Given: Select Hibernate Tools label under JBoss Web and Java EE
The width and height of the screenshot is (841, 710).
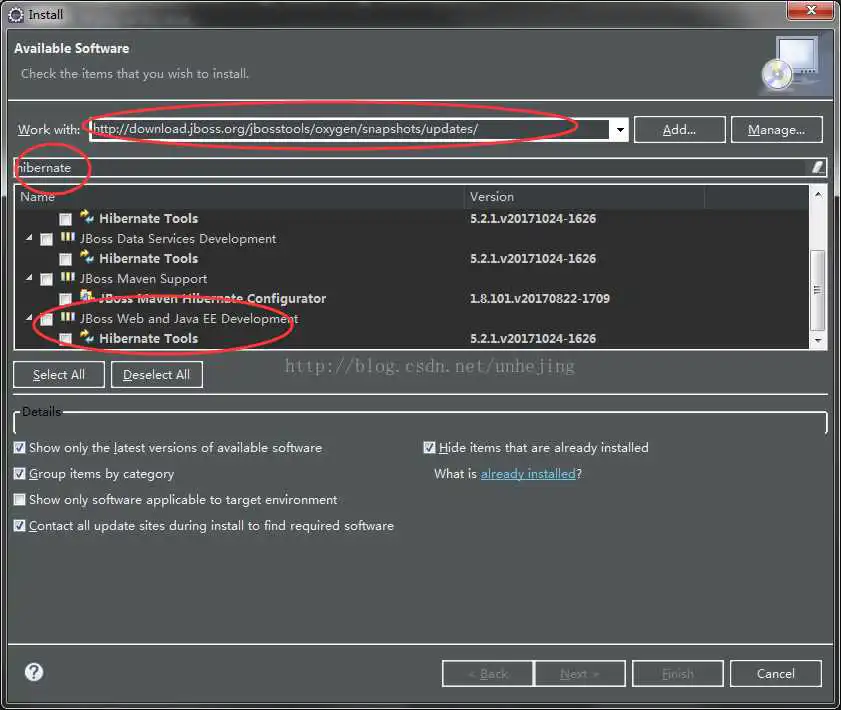Looking at the screenshot, I should 149,338.
